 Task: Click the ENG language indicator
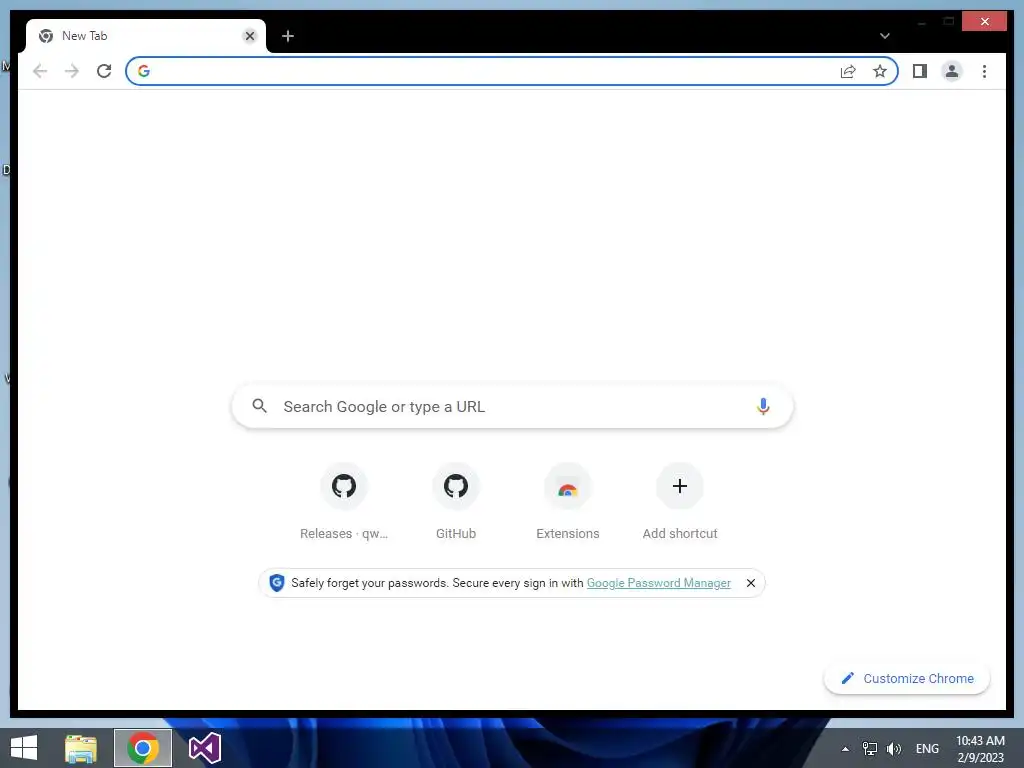(927, 748)
